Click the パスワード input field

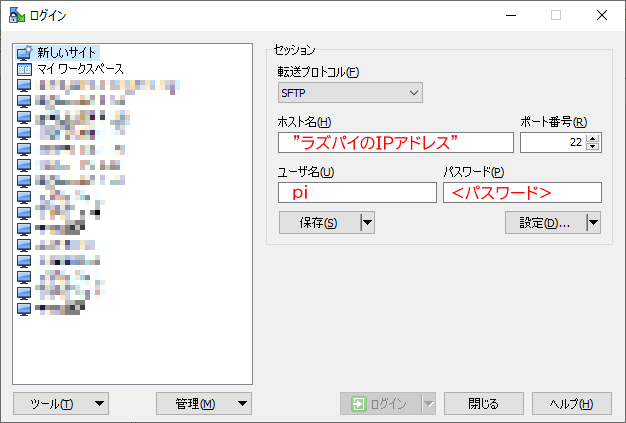click(522, 192)
